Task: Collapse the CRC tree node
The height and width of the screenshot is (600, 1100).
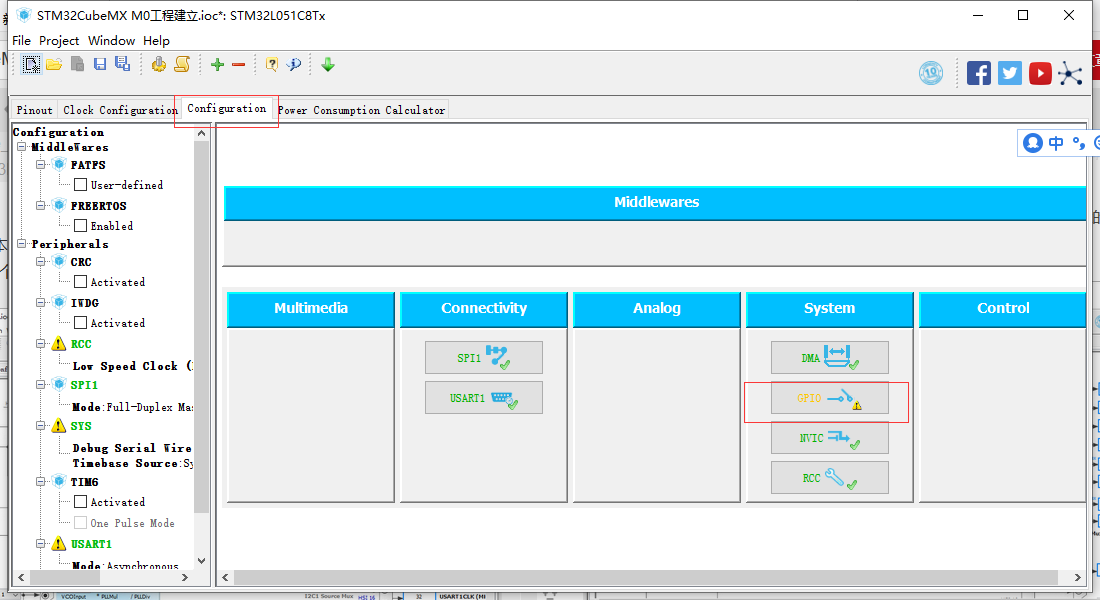Action: pos(41,262)
